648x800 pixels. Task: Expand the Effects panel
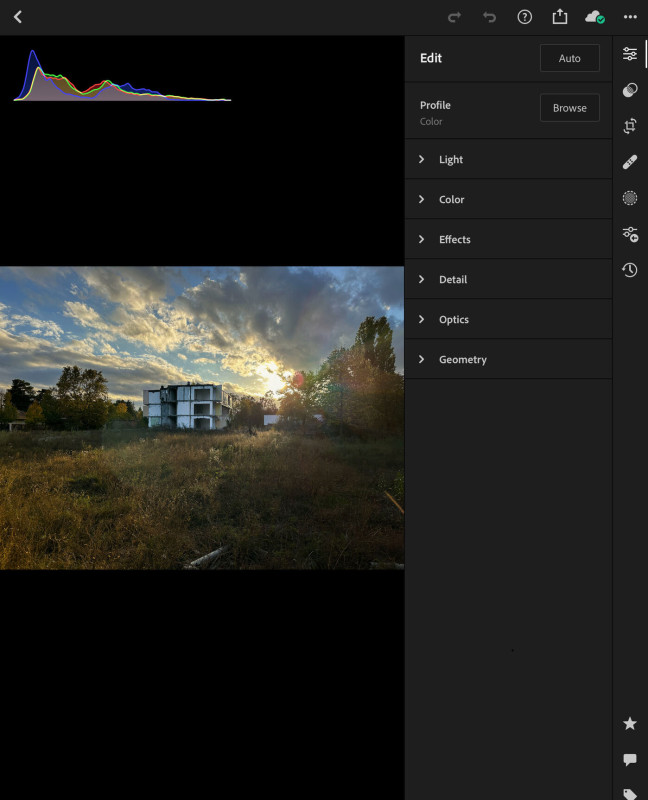(x=508, y=239)
